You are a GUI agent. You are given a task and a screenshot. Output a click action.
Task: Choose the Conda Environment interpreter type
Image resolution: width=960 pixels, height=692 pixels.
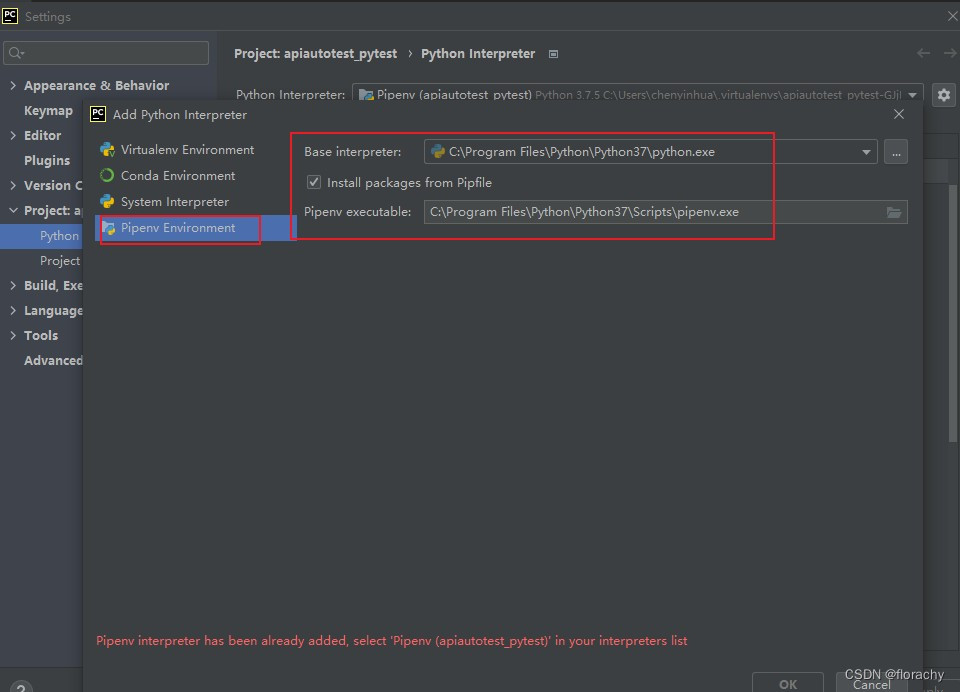(177, 175)
